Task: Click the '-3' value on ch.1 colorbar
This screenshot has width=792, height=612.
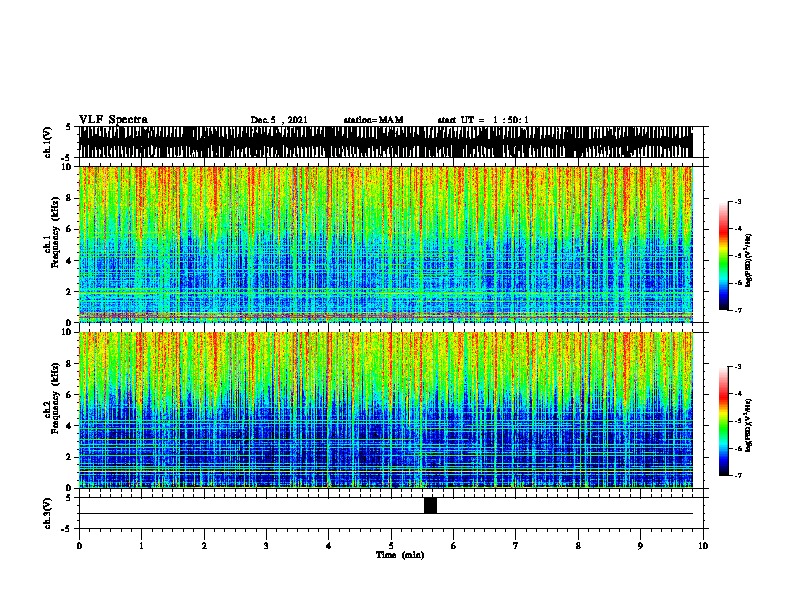Action: (x=738, y=202)
